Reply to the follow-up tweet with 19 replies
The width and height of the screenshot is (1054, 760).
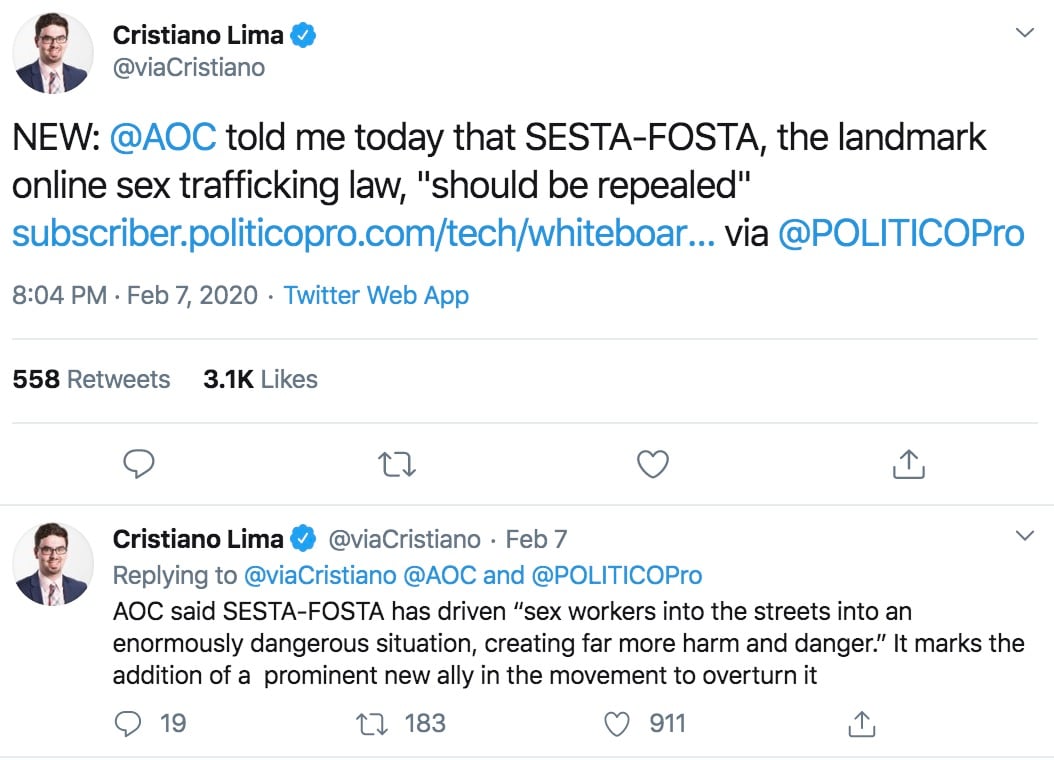click(x=128, y=724)
